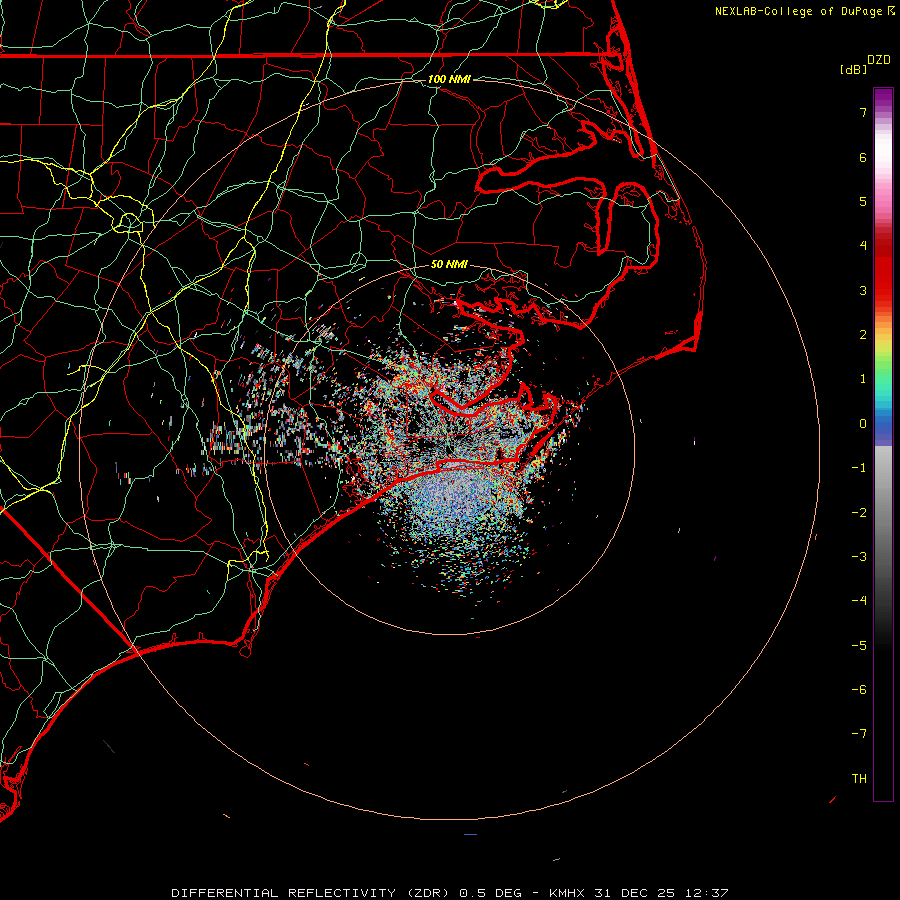Click the NEXLAB-College of DuPage logo icon

[891, 11]
